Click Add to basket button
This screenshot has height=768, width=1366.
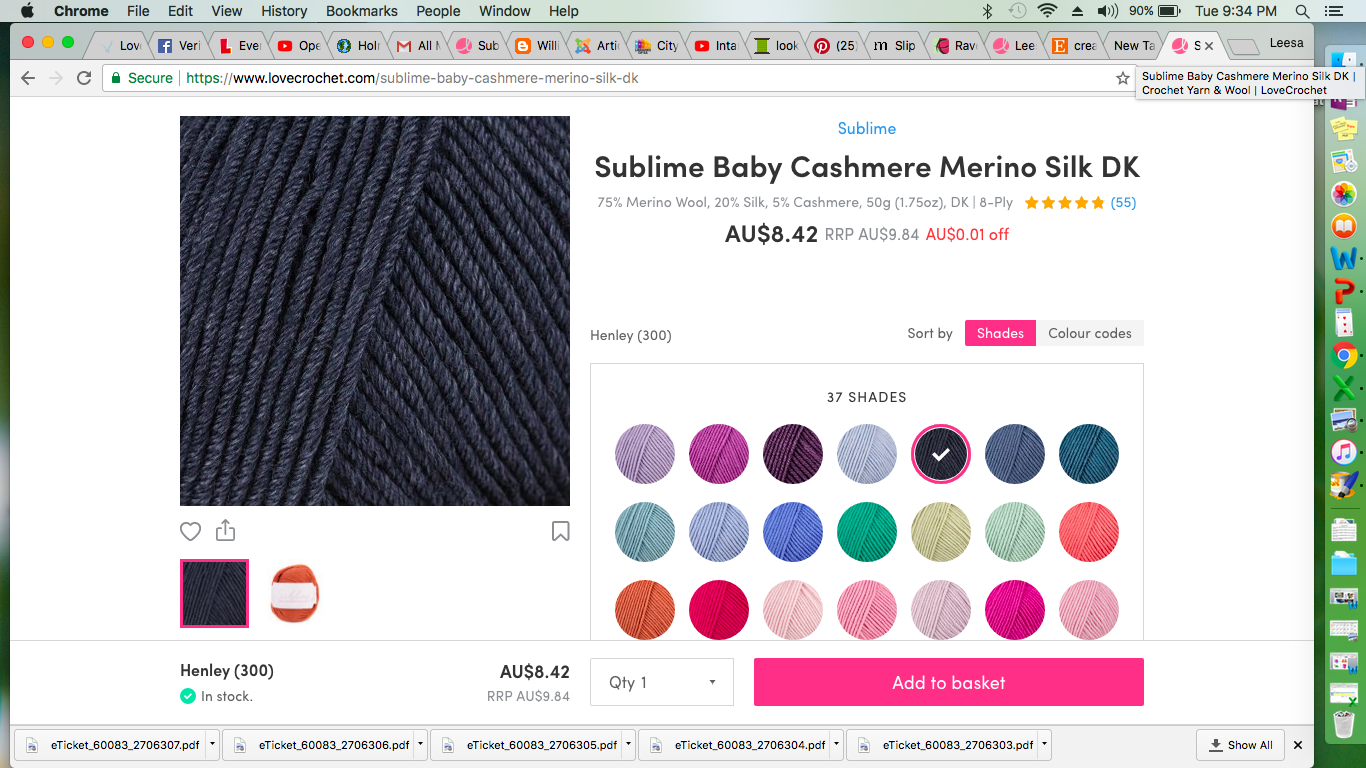click(948, 682)
